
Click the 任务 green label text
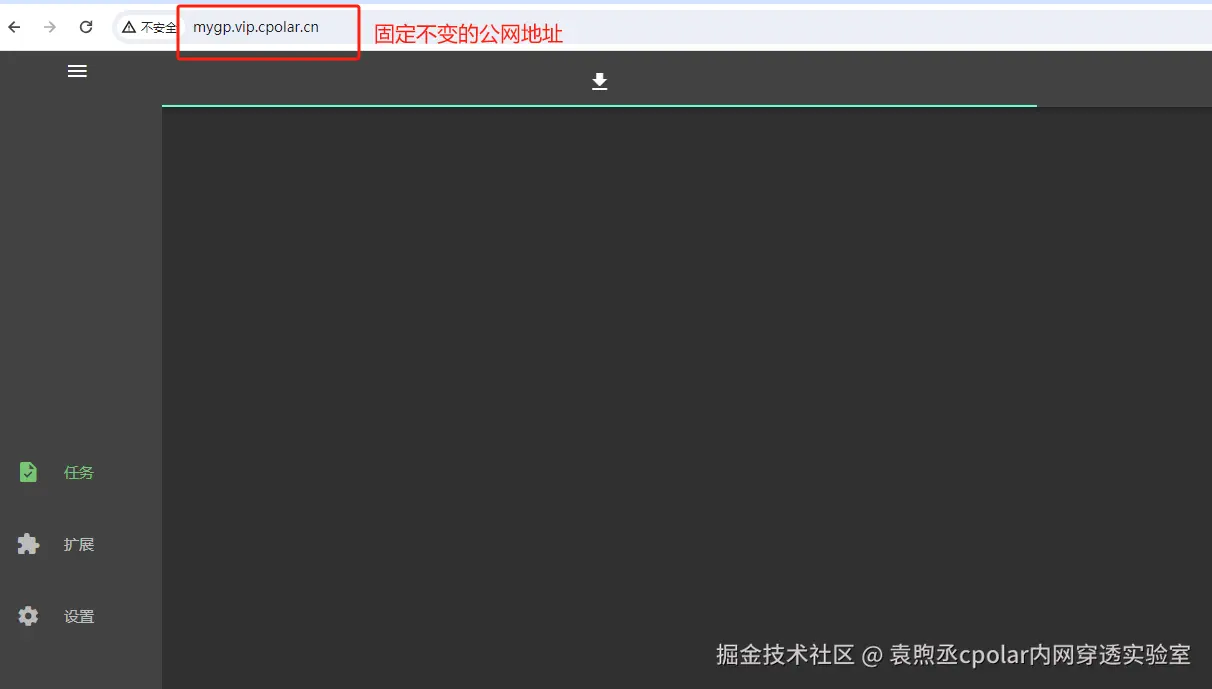80,471
